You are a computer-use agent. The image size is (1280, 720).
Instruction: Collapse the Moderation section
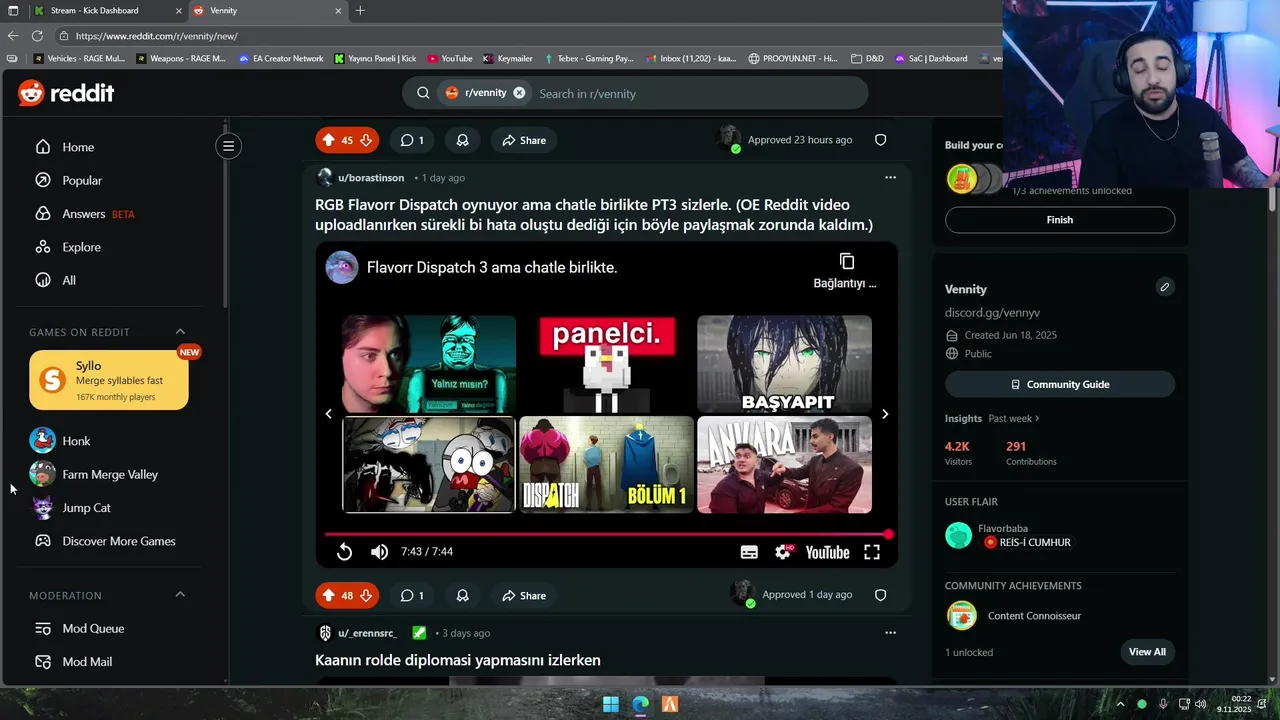click(x=180, y=595)
